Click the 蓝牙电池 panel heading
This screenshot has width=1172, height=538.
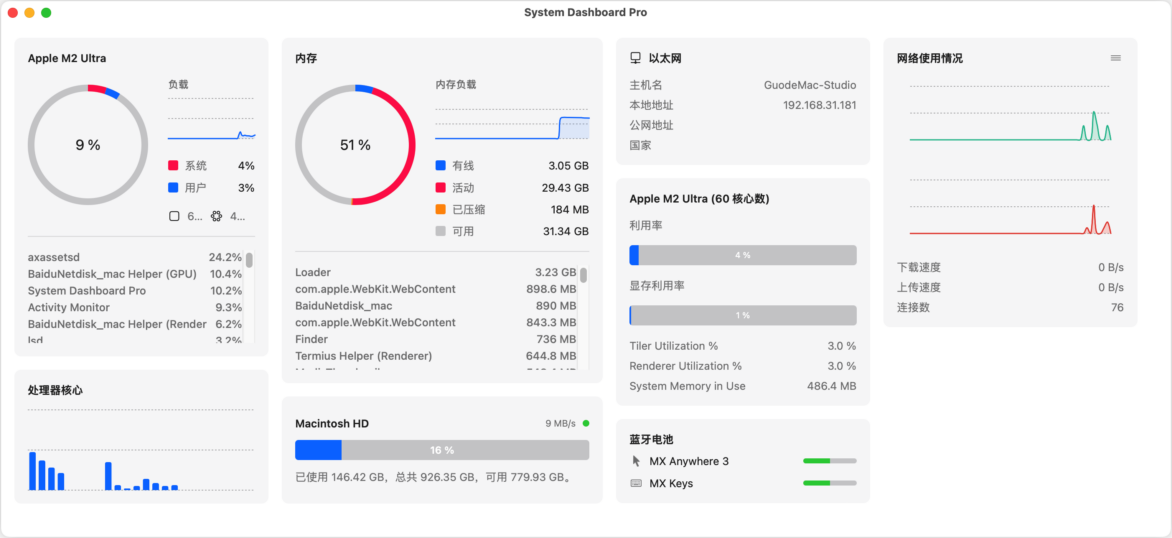[x=652, y=439]
